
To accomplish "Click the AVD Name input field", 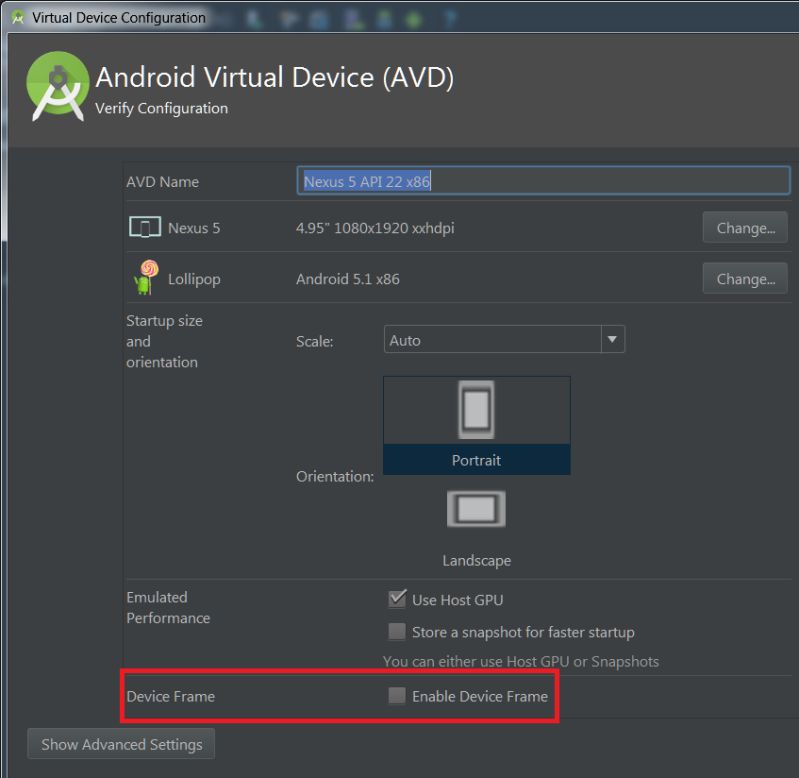I will [x=543, y=181].
